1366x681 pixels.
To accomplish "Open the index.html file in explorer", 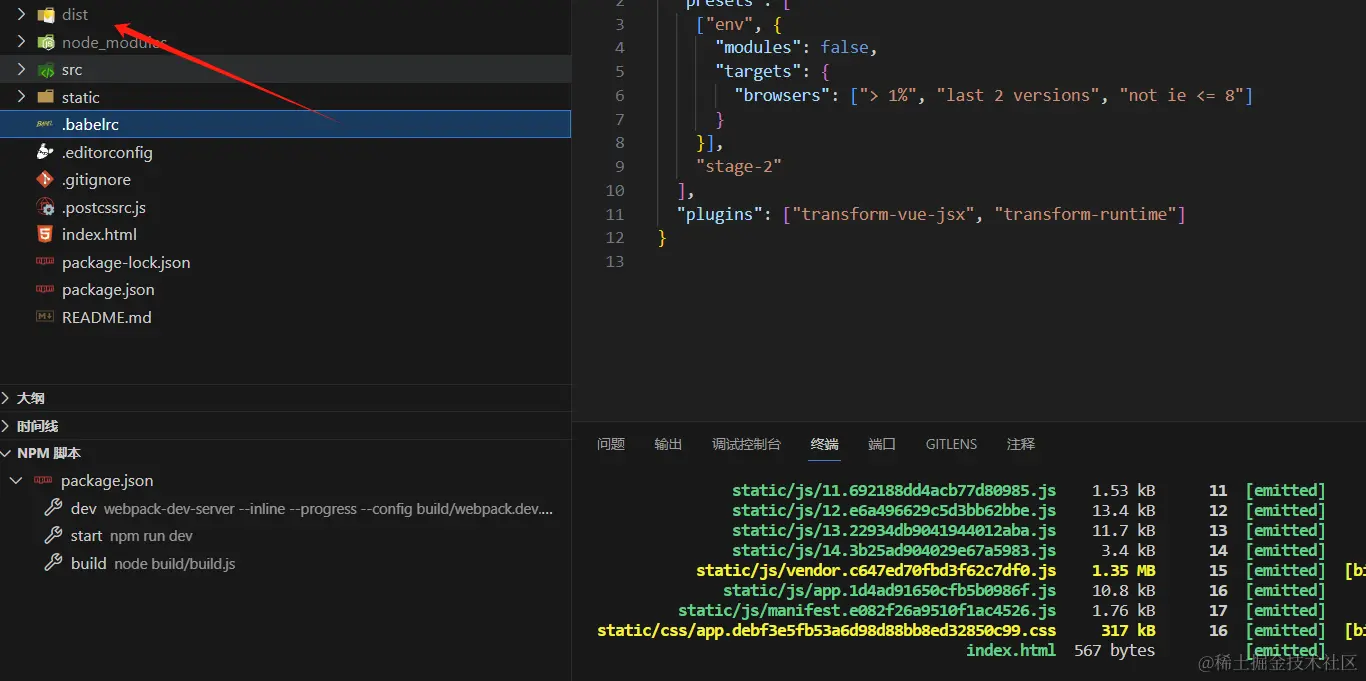I will coord(285,234).
